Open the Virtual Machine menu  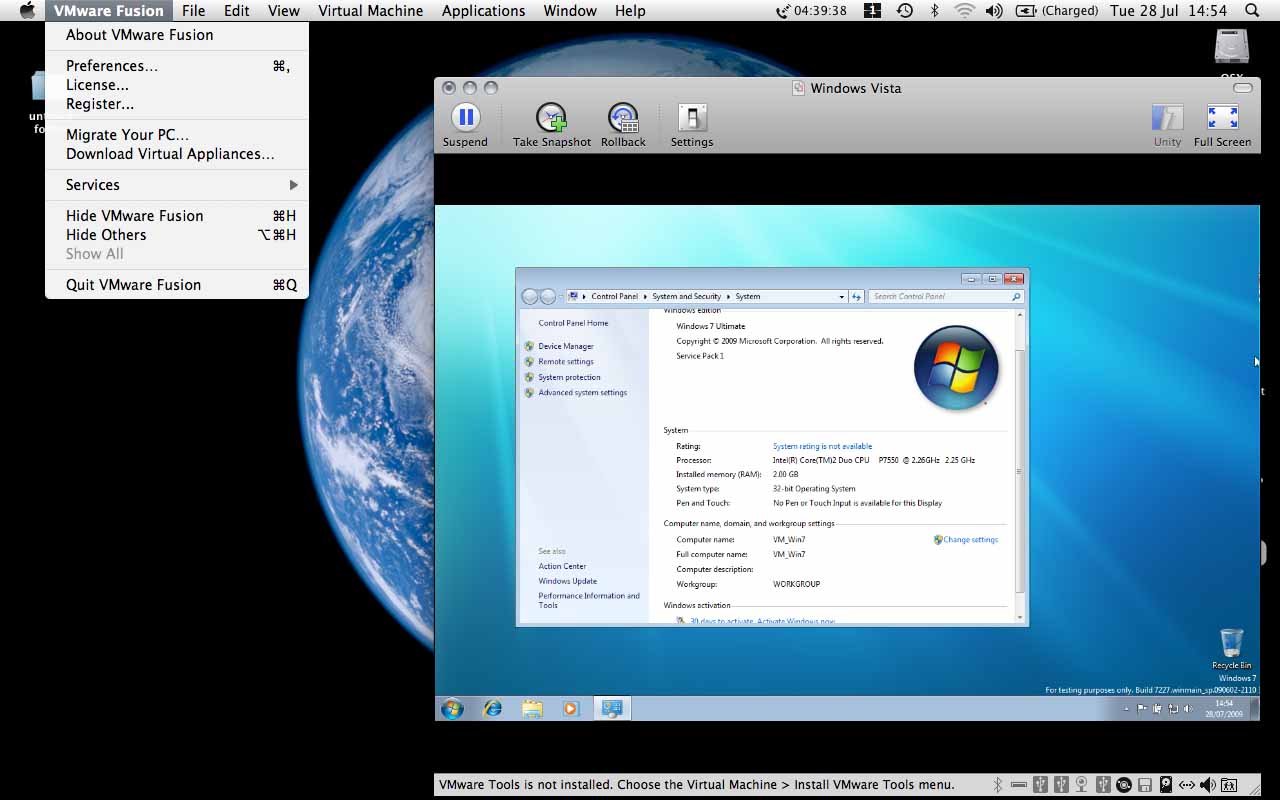370,11
